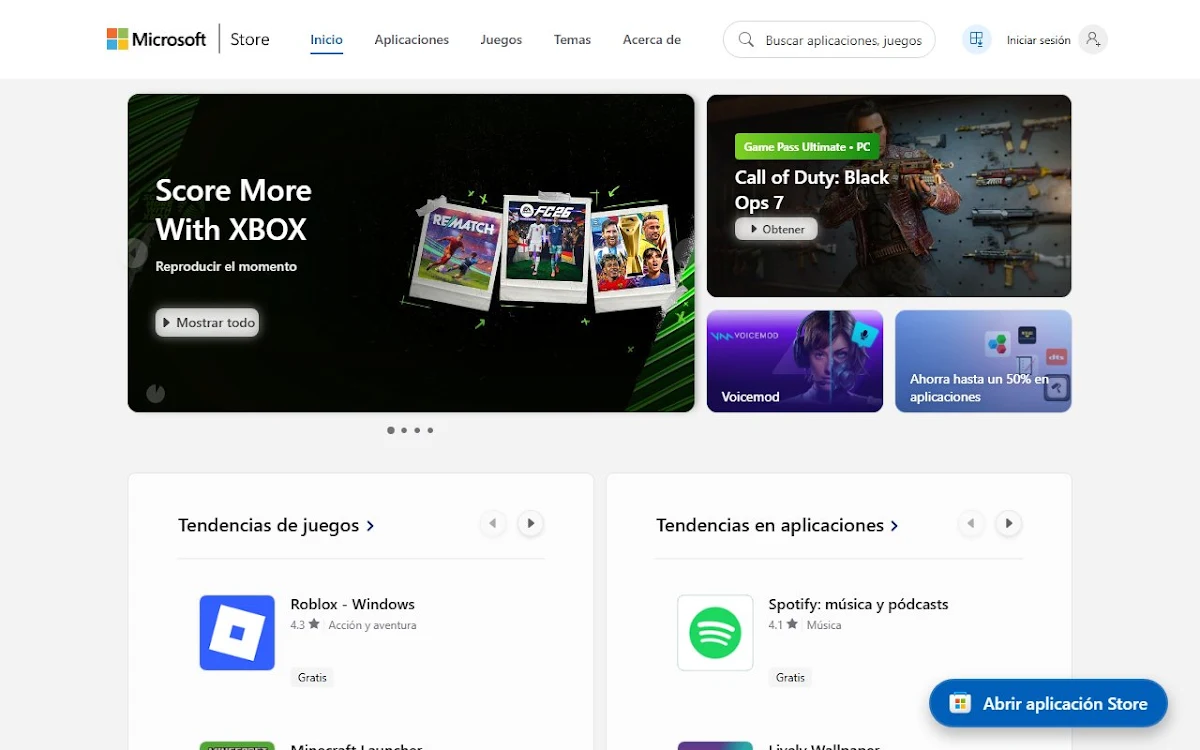Open Tendencias de juegos heading
This screenshot has width=1200, height=750.
click(268, 525)
